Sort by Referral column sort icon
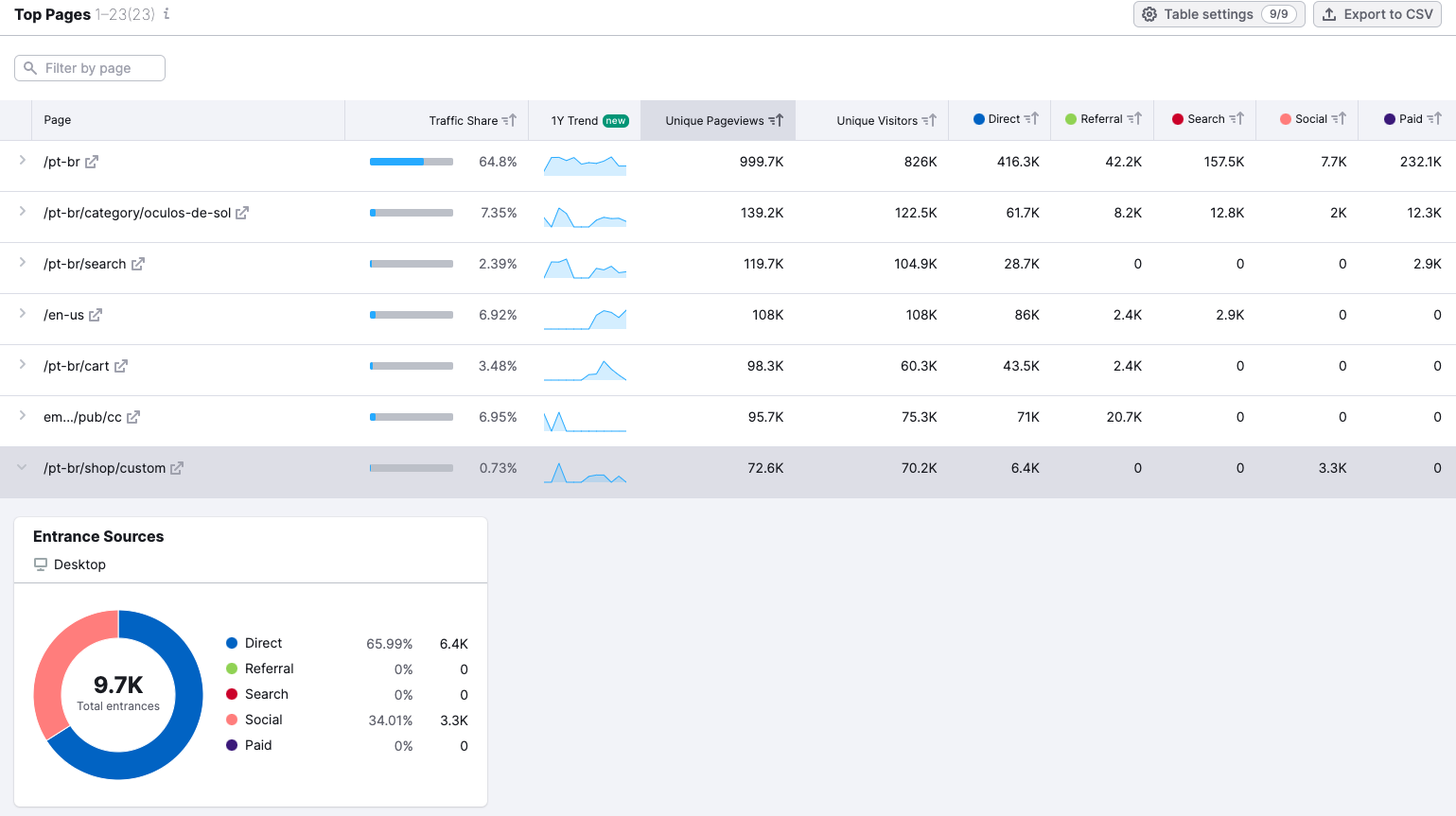This screenshot has height=816, width=1456. [x=1134, y=119]
